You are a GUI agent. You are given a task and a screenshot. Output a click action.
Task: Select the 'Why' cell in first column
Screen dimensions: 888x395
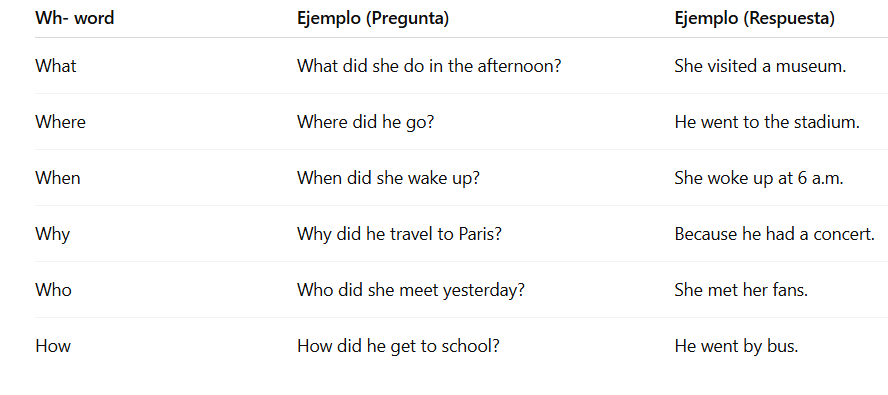(x=53, y=235)
